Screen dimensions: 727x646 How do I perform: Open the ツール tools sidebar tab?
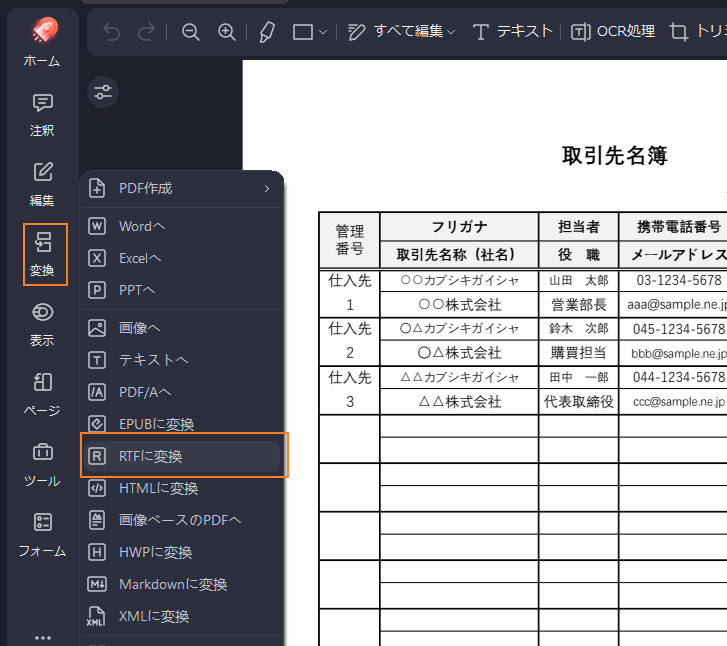pos(43,465)
